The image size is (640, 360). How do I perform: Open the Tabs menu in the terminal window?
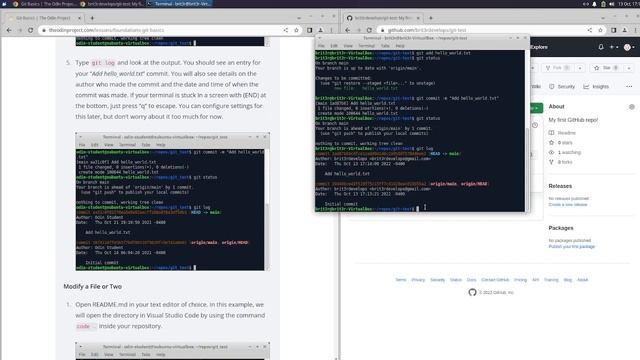[x=385, y=46]
